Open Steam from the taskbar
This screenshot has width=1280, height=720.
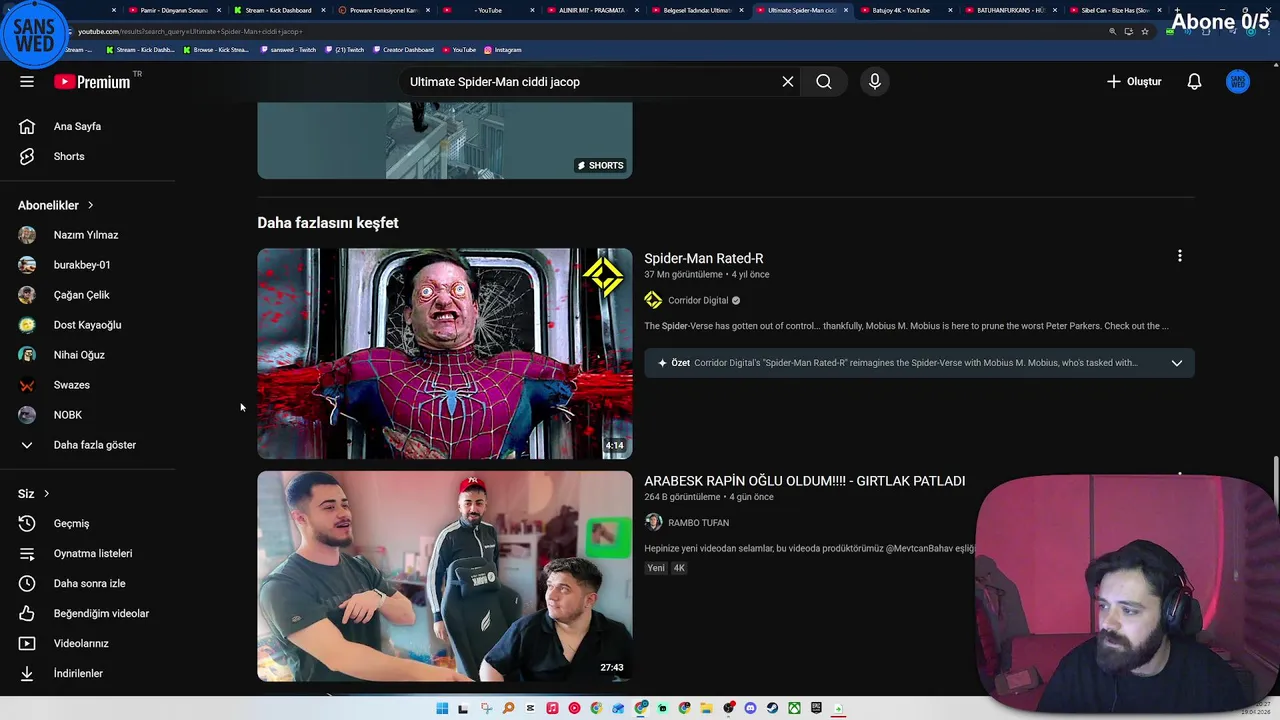click(x=772, y=709)
